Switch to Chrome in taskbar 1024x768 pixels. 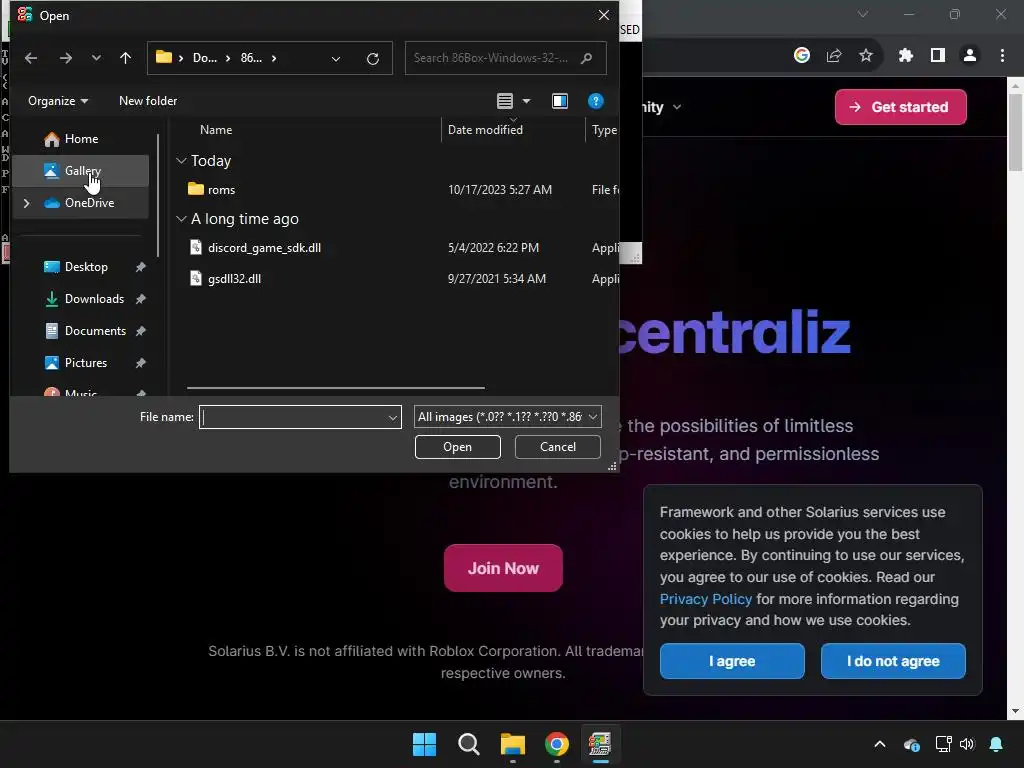point(556,744)
